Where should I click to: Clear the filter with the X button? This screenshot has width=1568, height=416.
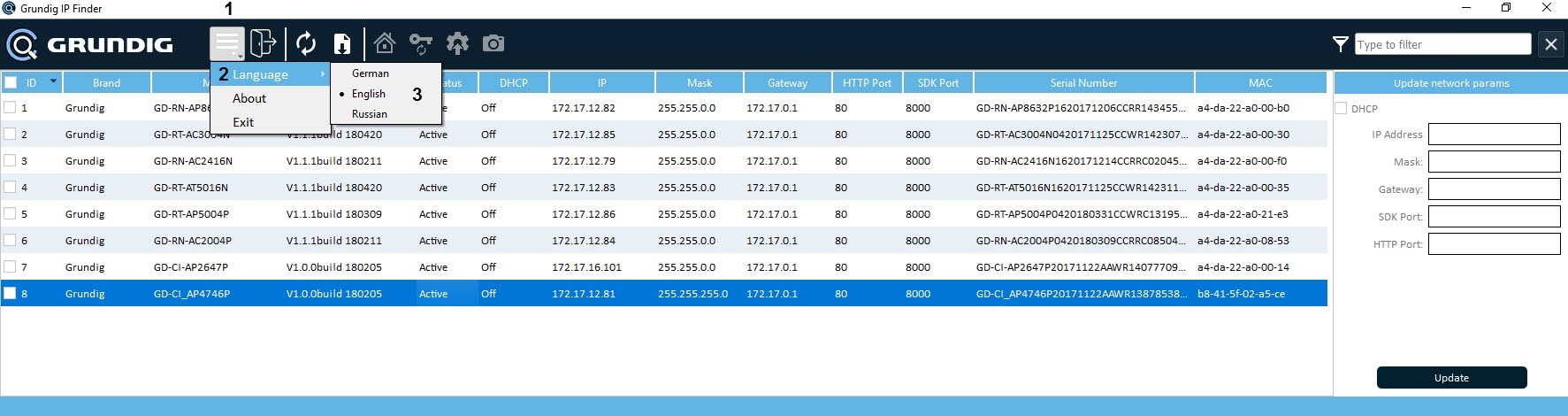click(1550, 44)
